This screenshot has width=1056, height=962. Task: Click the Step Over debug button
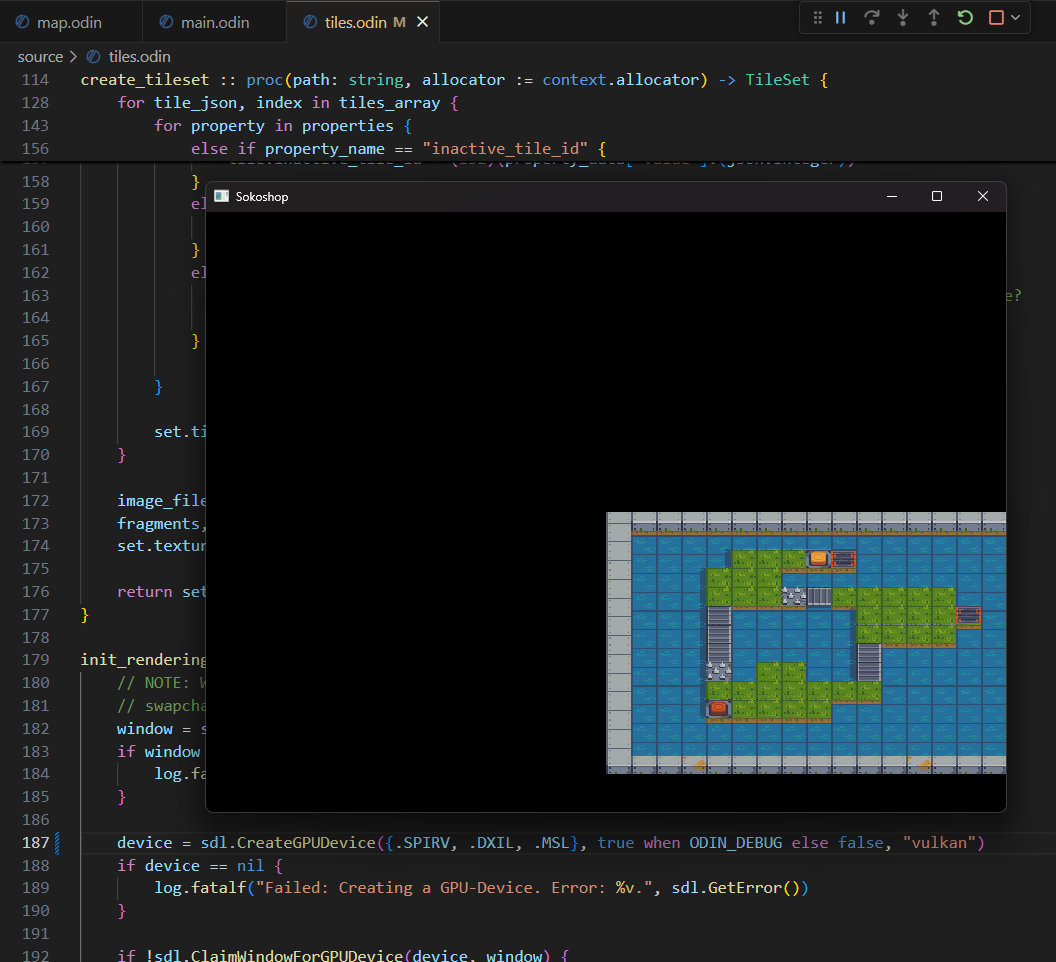pyautogui.click(x=871, y=18)
